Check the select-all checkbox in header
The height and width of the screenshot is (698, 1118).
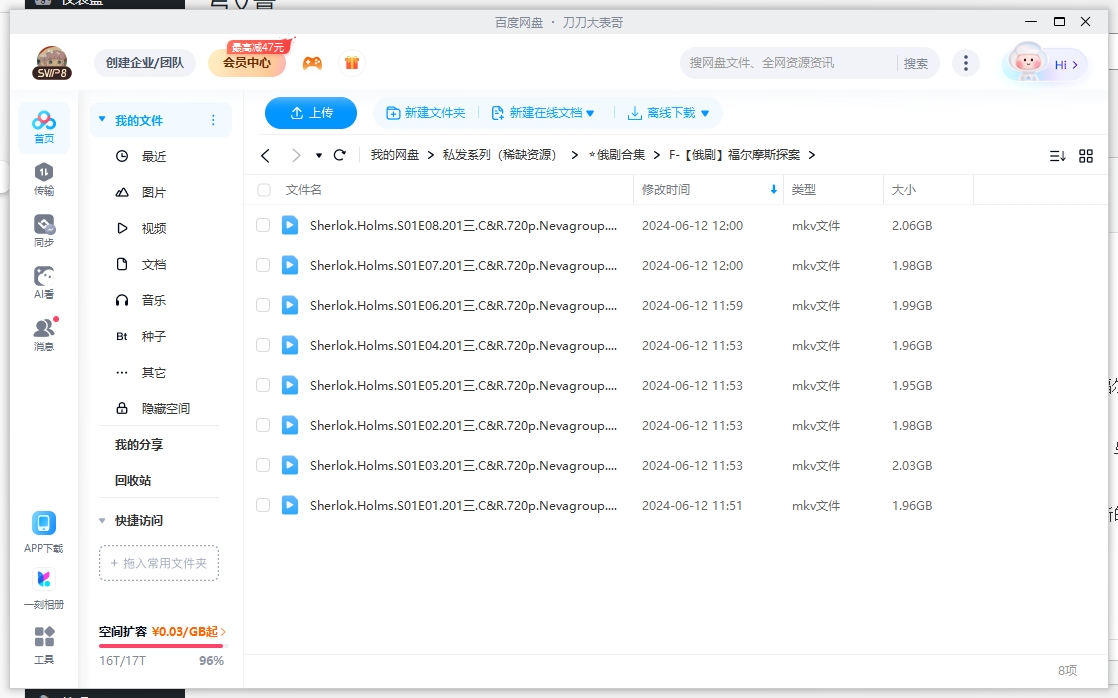point(263,189)
